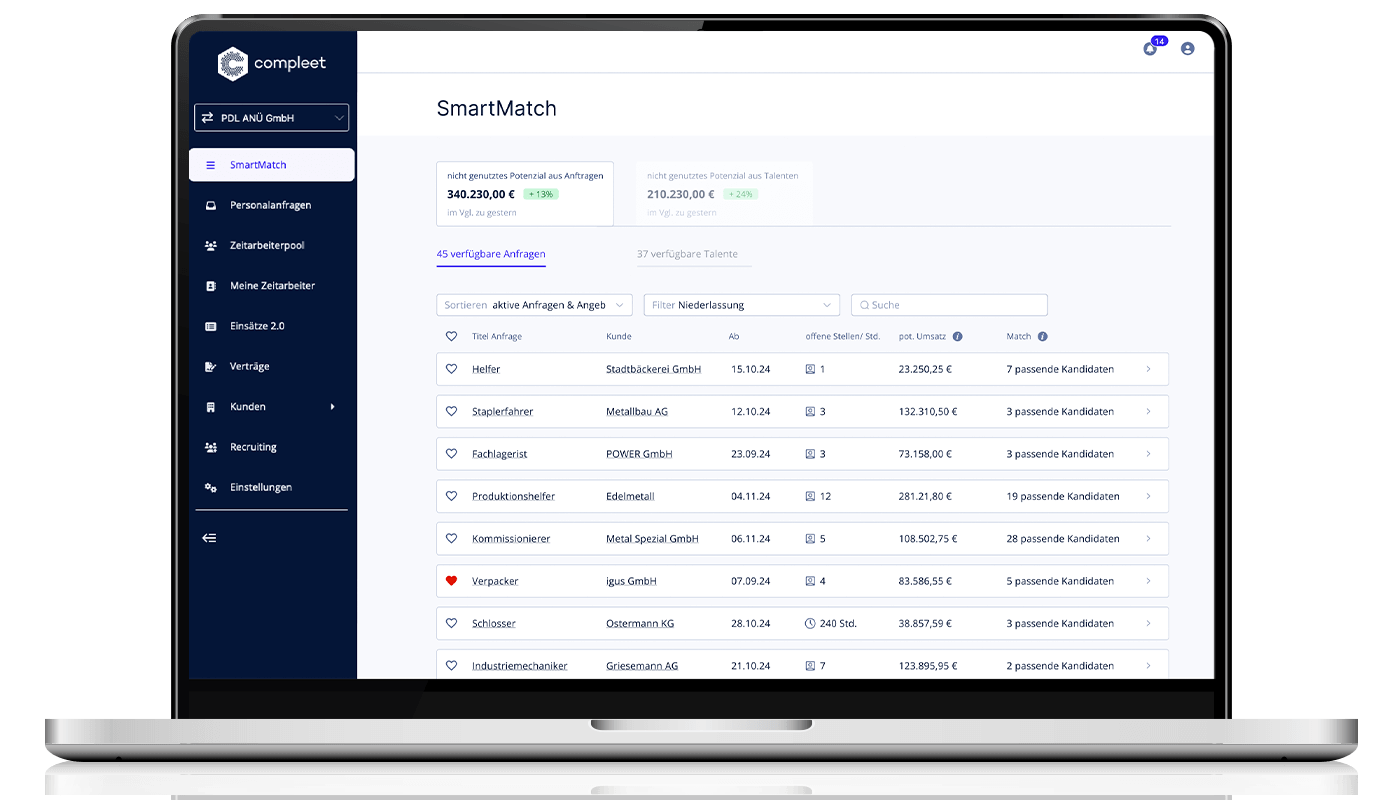Screen dimensions: 1400x800
Task: Click the SmartMatch hamburger icon in sidebar
Action: tap(210, 165)
